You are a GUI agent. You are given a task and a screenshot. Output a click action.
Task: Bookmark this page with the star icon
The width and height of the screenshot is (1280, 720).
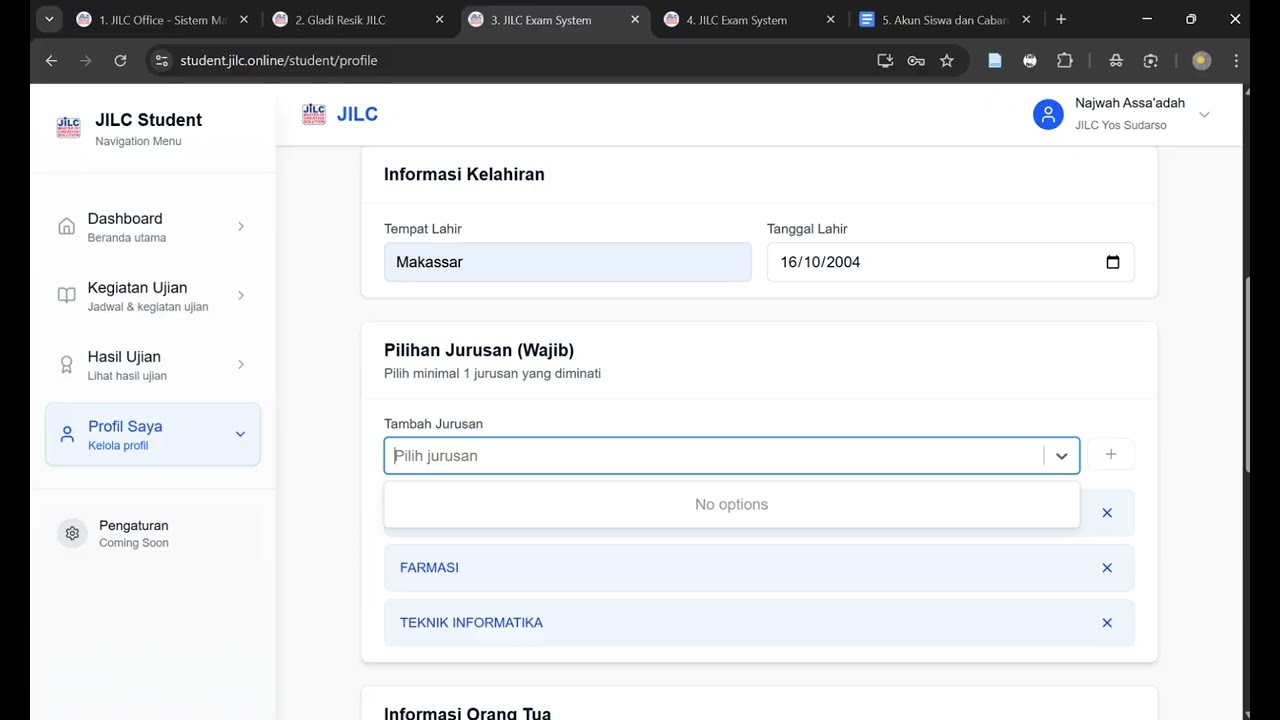[947, 61]
